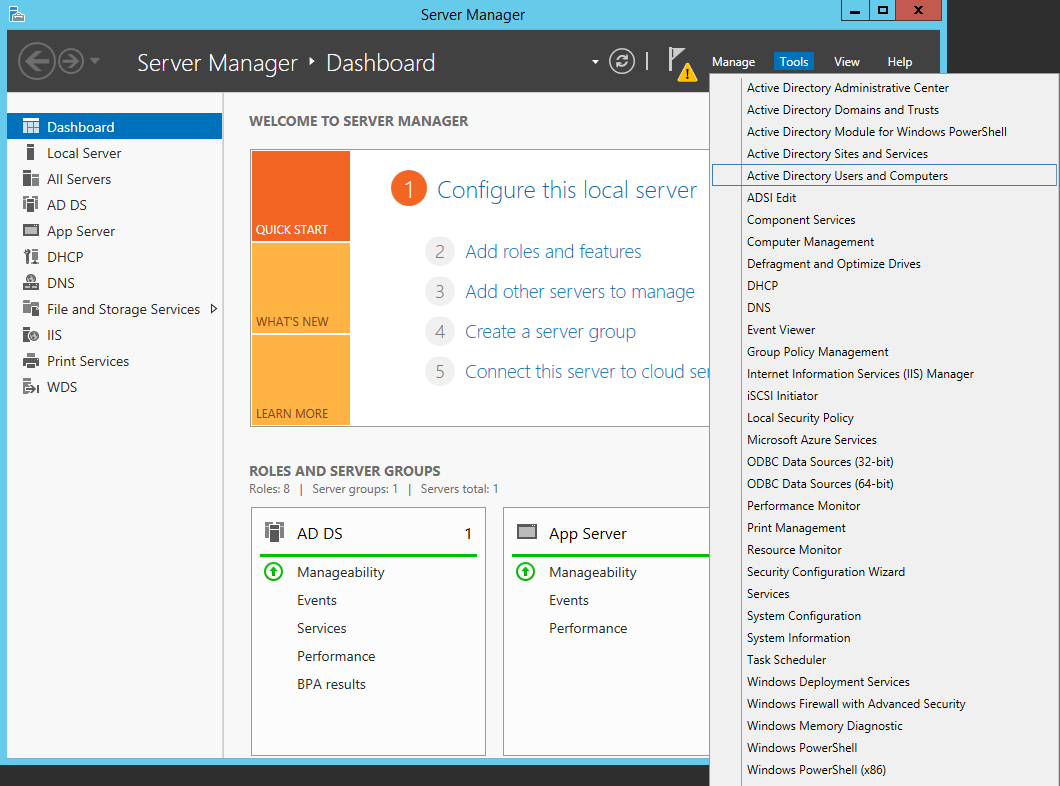Click App Server Manageability green status icon
1060x786 pixels.
(x=525, y=572)
